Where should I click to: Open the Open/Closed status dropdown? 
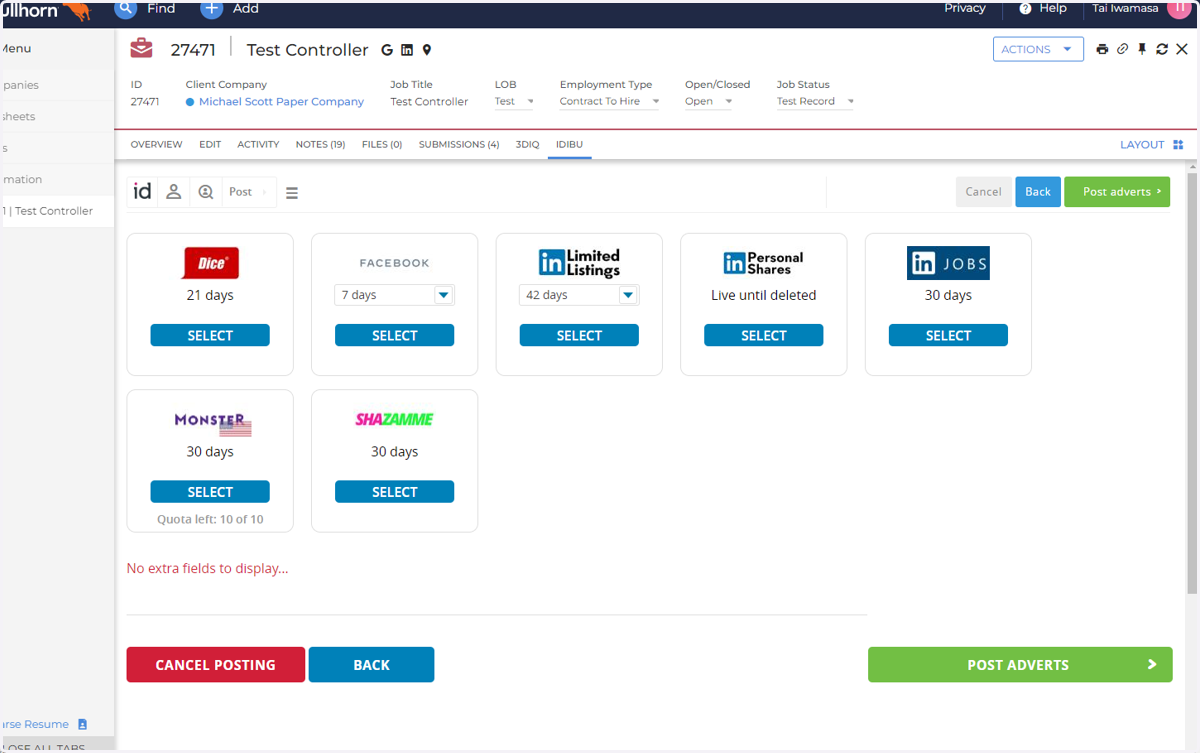709,101
